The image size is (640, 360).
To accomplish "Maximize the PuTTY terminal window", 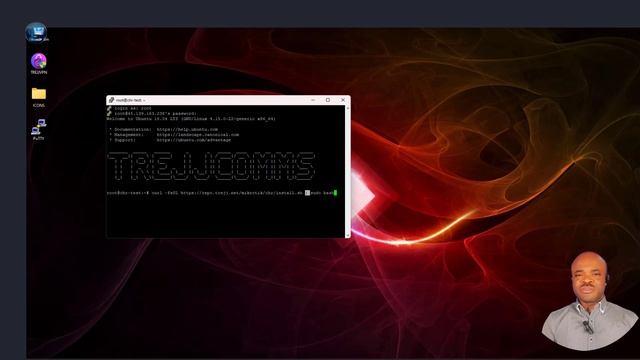I will tap(328, 100).
